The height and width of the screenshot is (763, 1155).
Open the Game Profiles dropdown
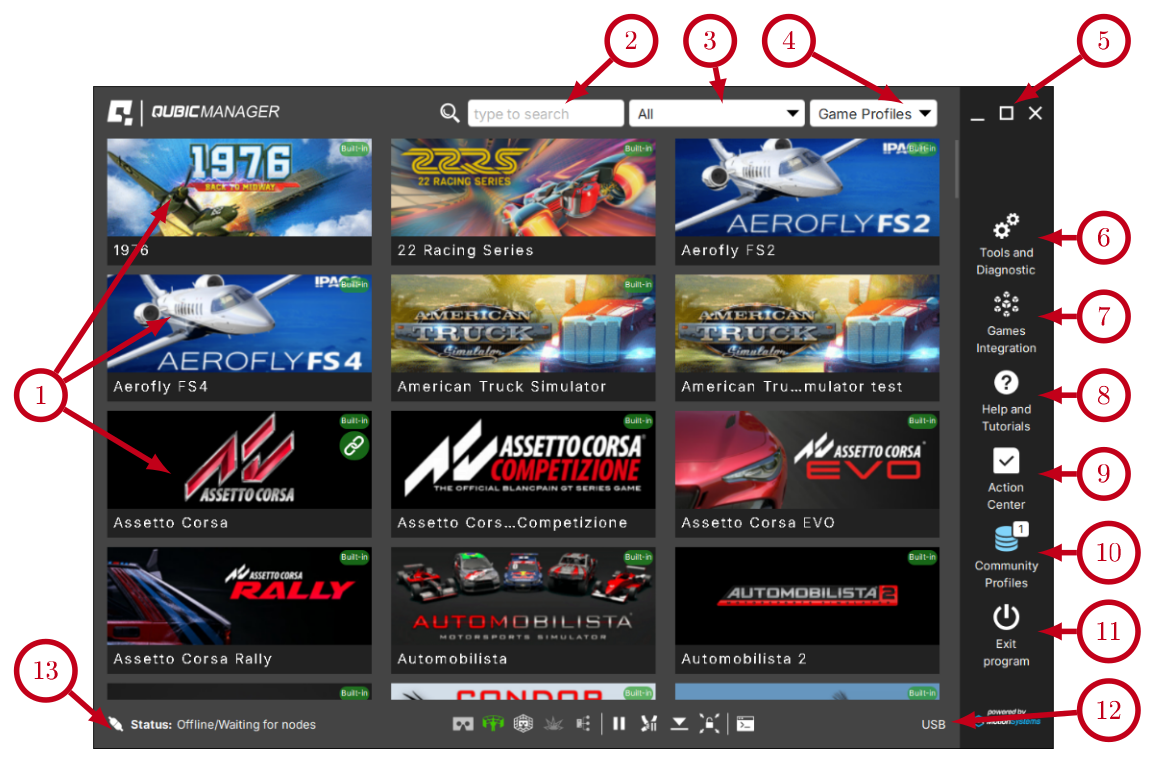(873, 113)
